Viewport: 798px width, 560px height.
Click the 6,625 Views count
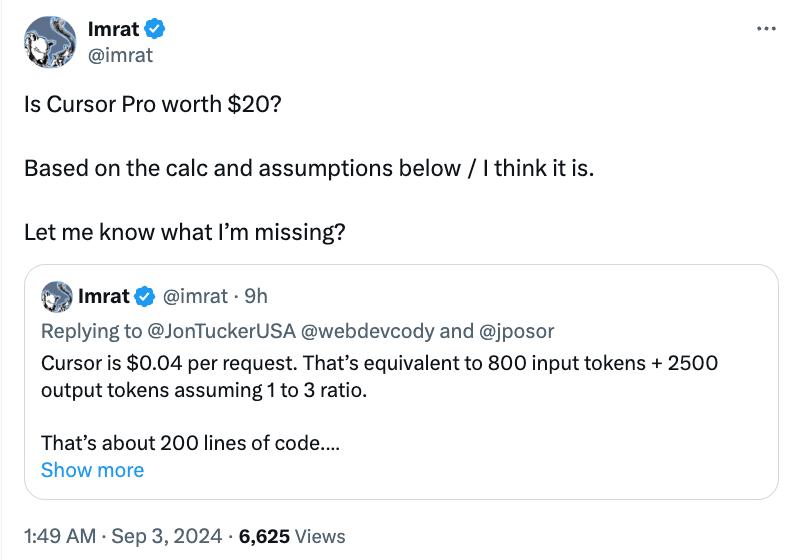click(292, 536)
